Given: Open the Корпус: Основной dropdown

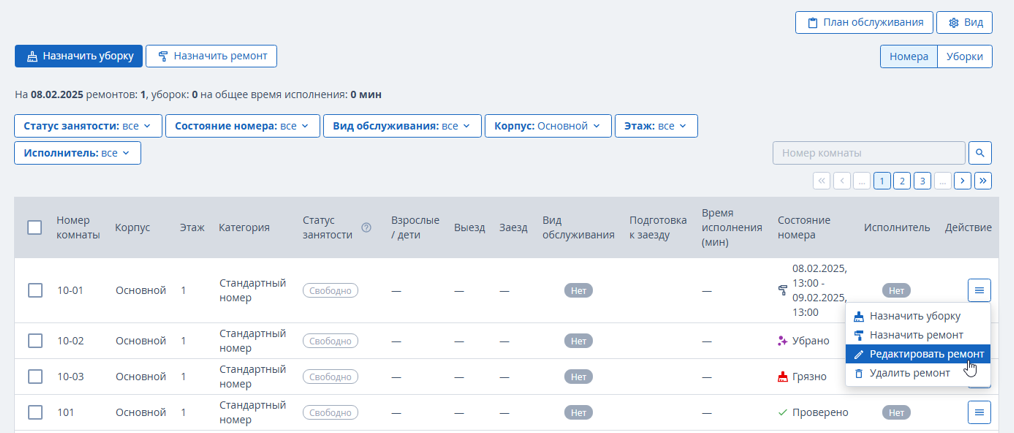Looking at the screenshot, I should click(548, 126).
